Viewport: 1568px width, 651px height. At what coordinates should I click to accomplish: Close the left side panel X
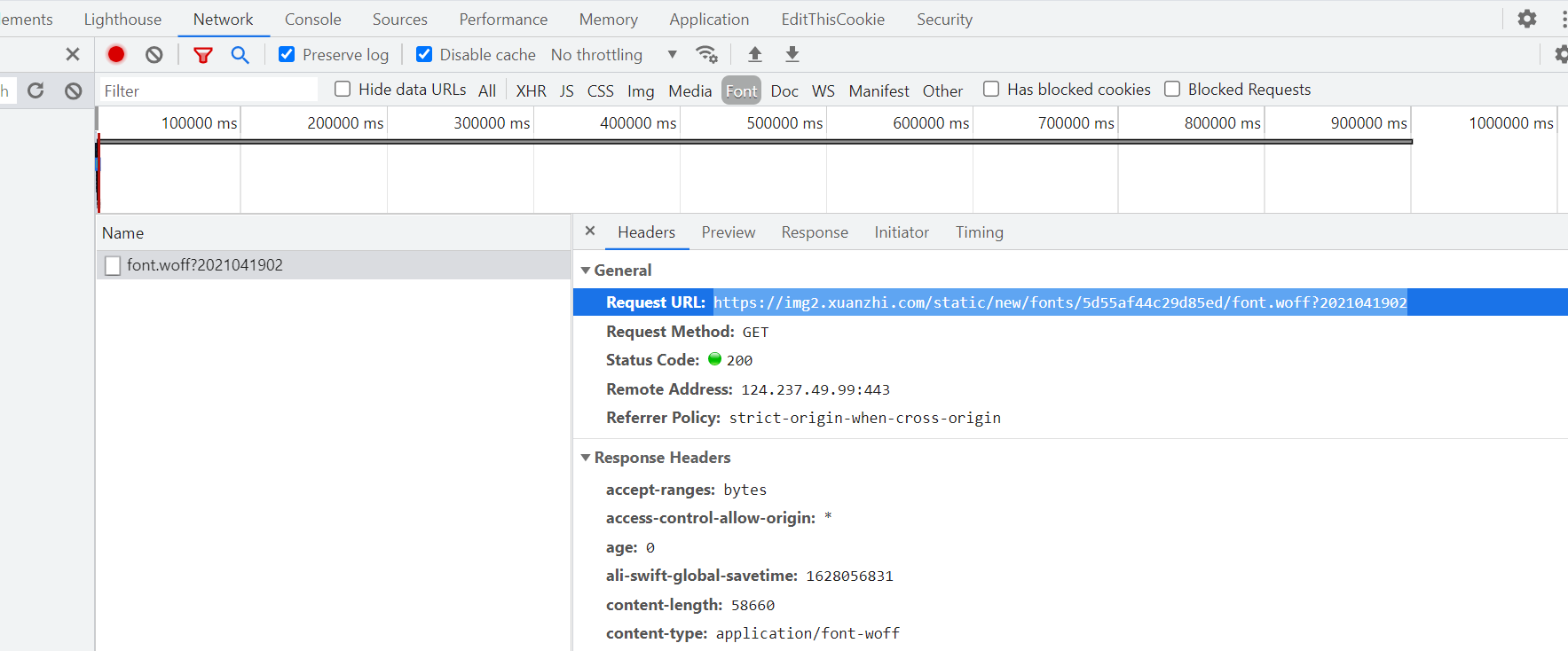73,54
